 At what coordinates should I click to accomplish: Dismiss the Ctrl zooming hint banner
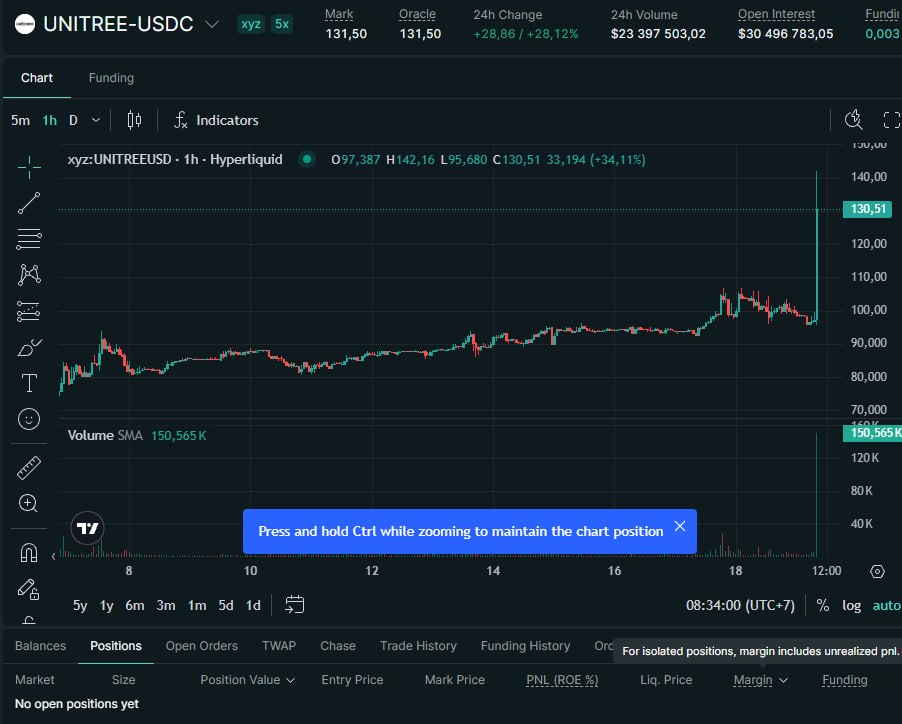point(679,526)
